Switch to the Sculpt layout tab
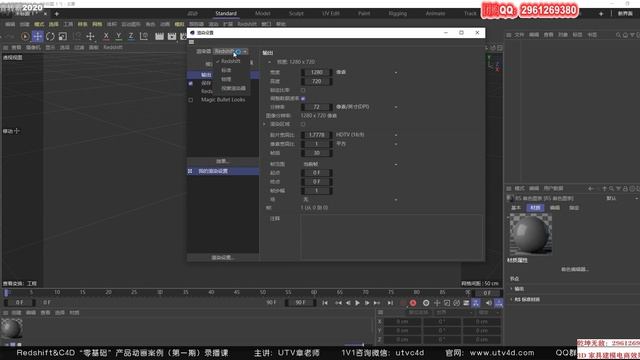This screenshot has height=360, width=640. coord(296,13)
